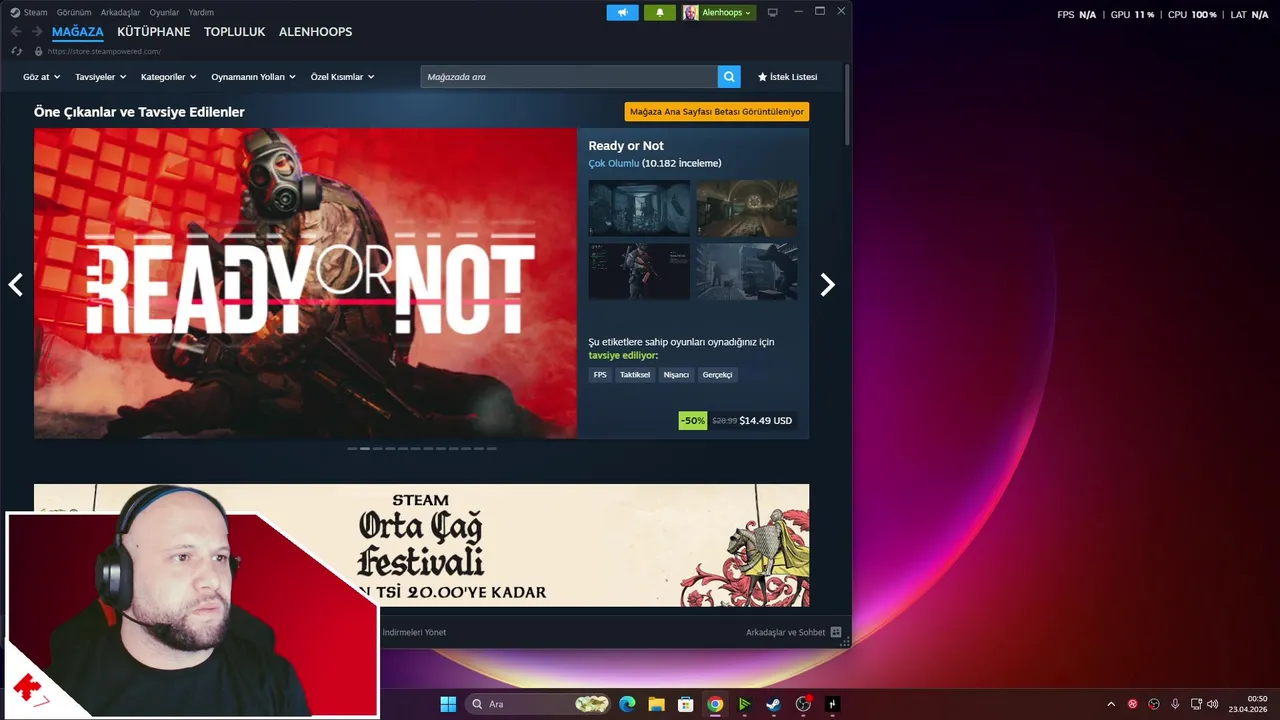Screen dimensions: 1280x720
Task: Click the Alenhoops profile avatar picture
Action: coord(691,13)
